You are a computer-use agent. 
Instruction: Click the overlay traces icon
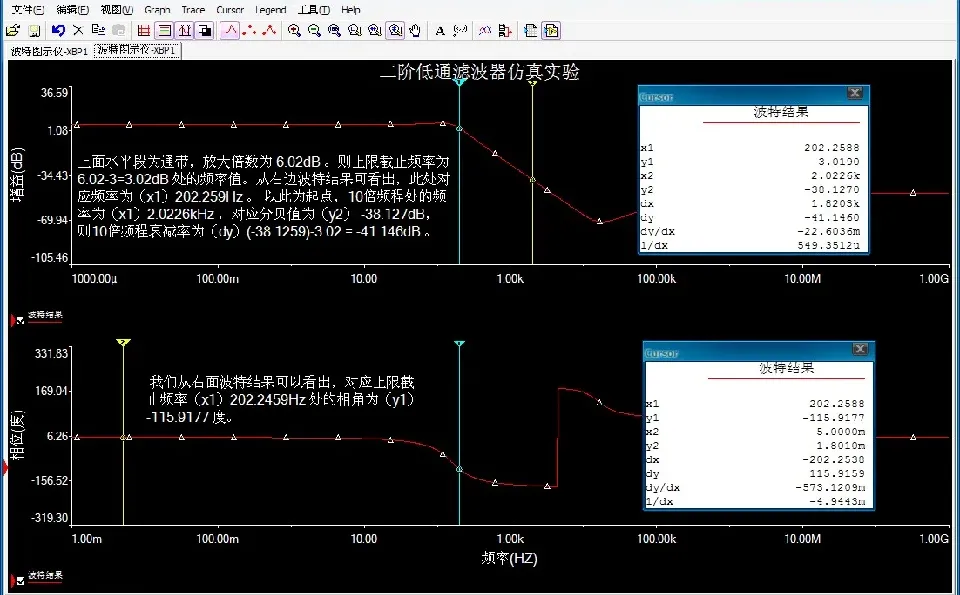[485, 30]
